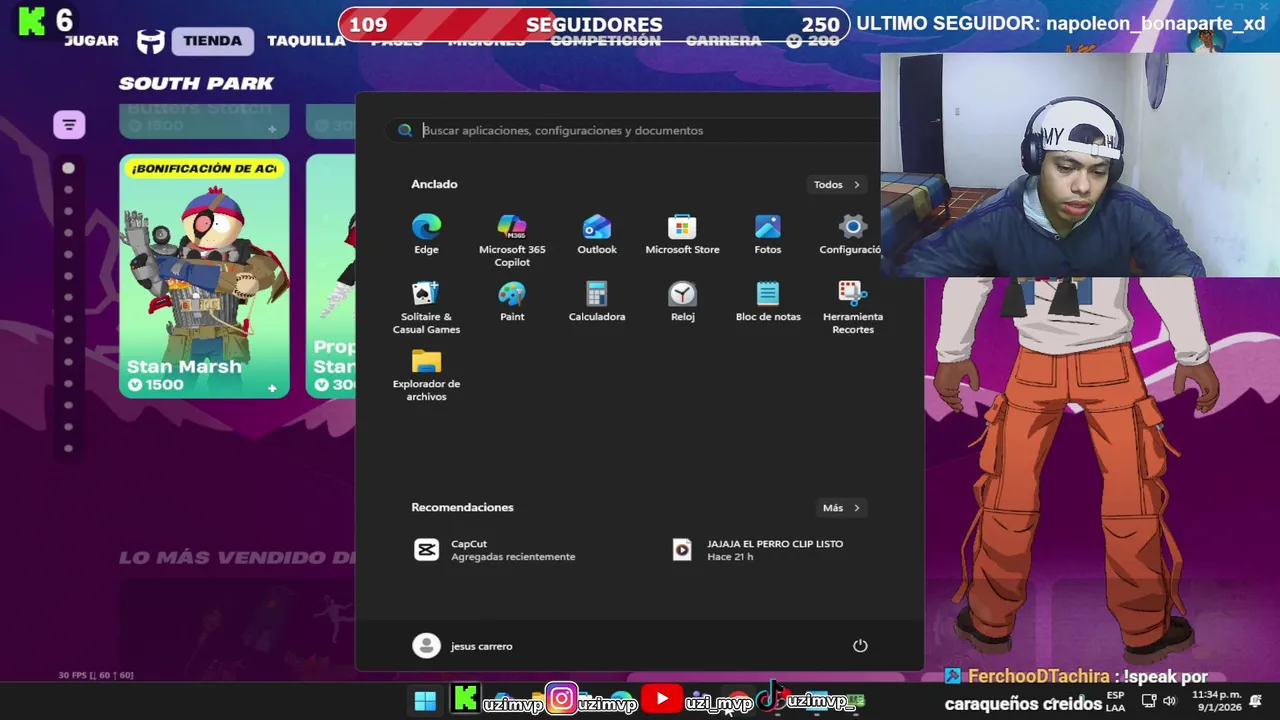1280x720 pixels.
Task: Open the Calculadora app
Action: 597,302
